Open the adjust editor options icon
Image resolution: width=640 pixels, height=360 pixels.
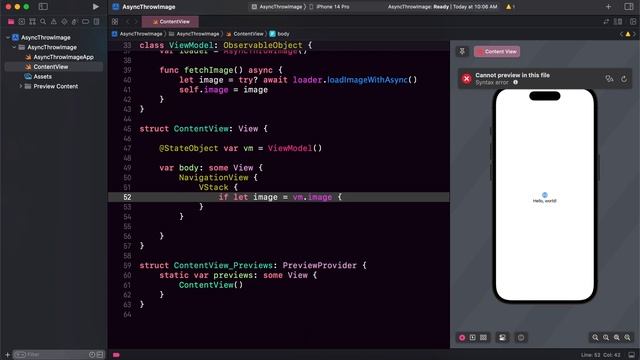618,21
